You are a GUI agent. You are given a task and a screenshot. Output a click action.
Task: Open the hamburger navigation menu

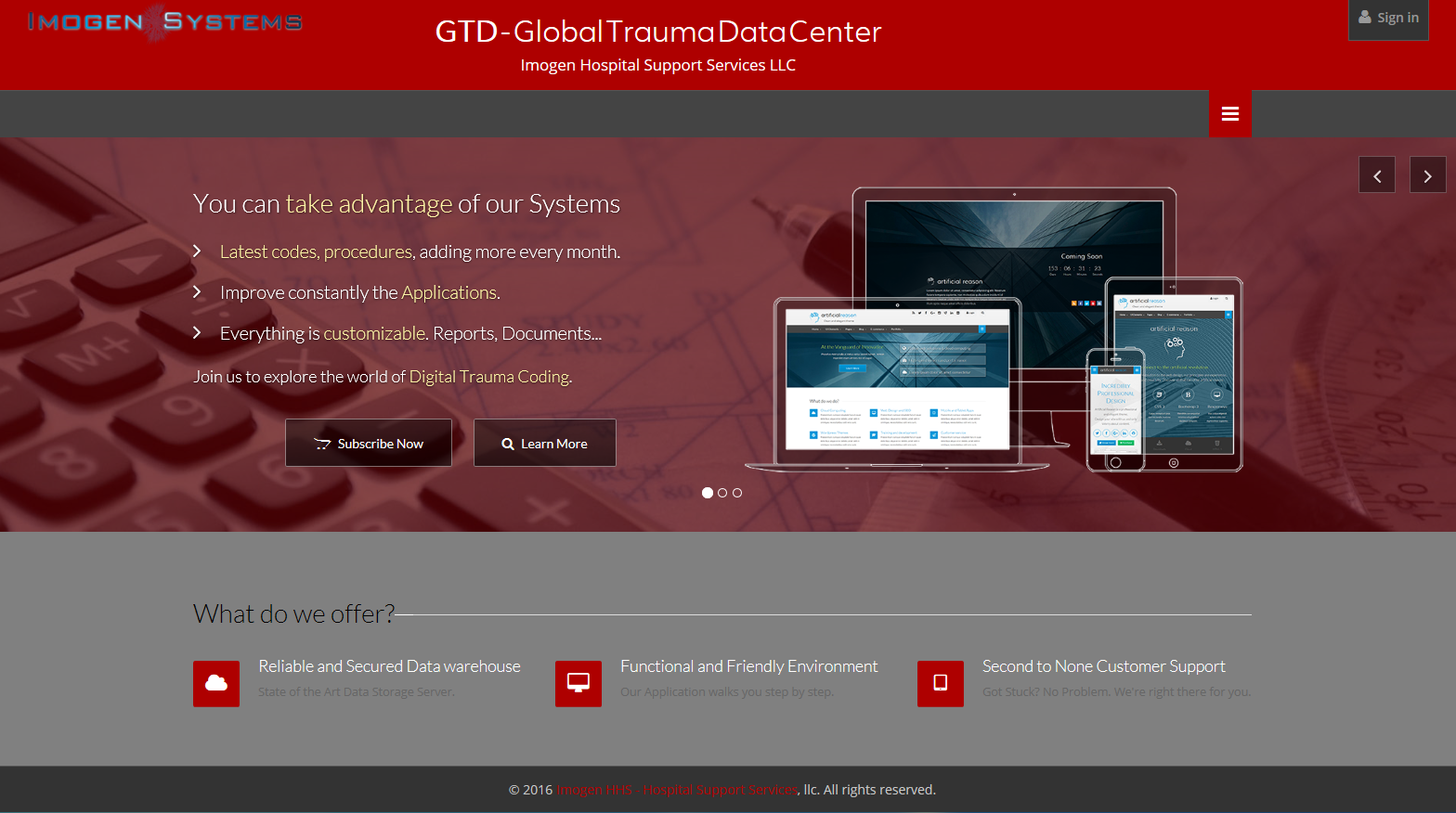pyautogui.click(x=1229, y=114)
